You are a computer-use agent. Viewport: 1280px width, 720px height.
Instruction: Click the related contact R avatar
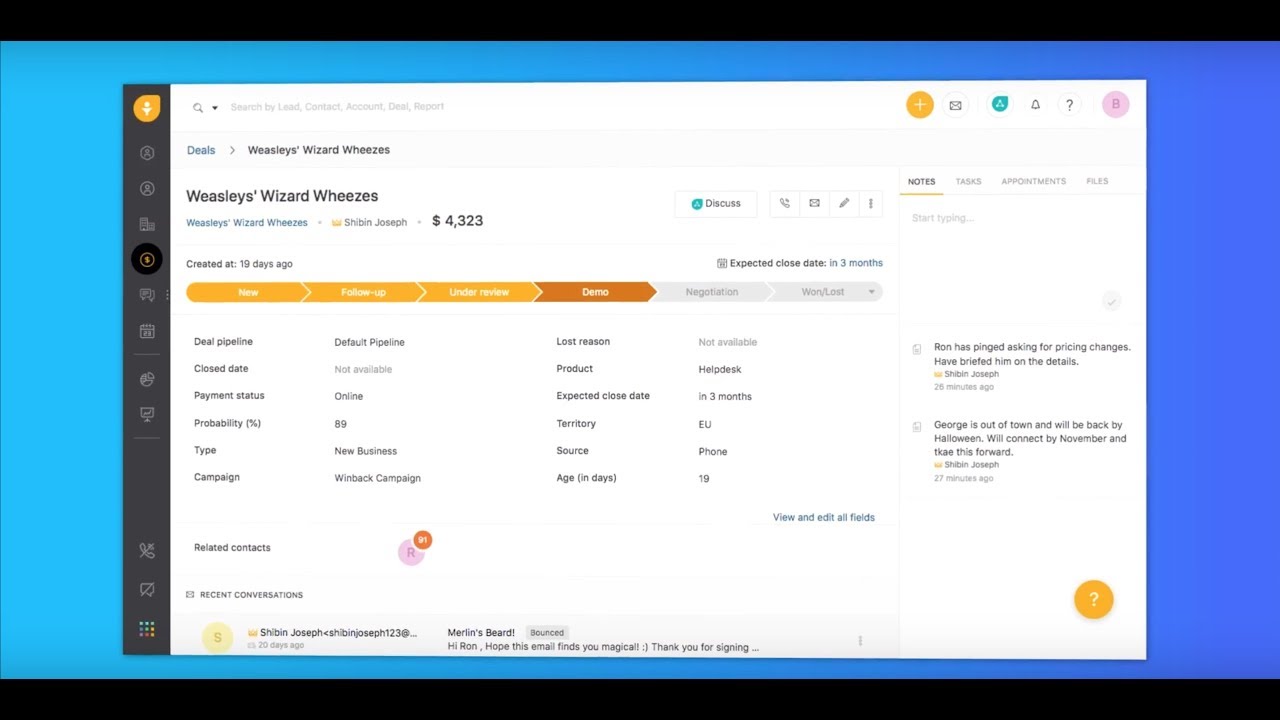tap(411, 552)
